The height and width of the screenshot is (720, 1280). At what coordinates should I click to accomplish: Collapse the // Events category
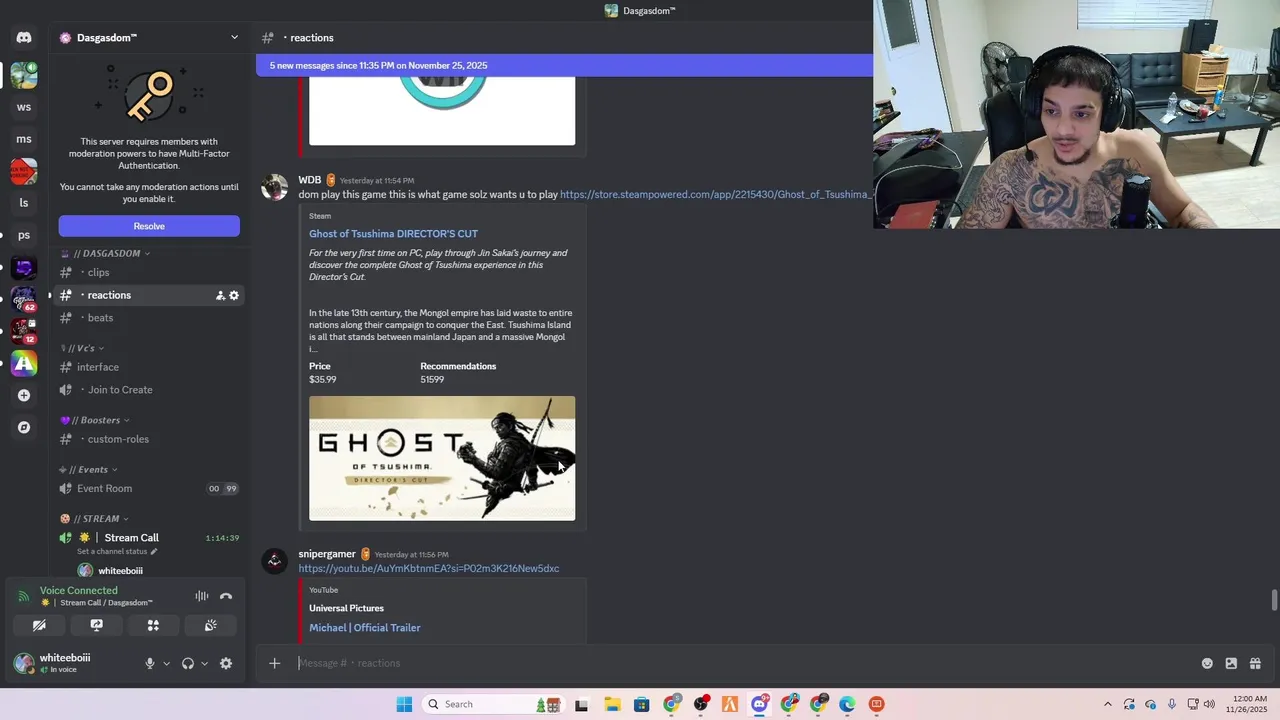[89, 469]
